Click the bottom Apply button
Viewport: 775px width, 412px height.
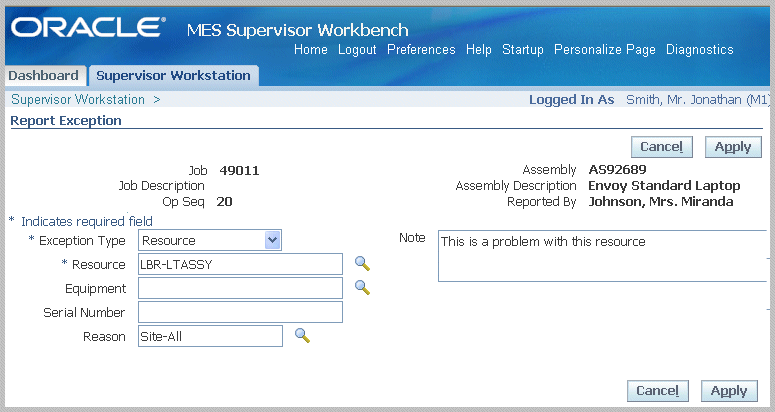pos(729,391)
